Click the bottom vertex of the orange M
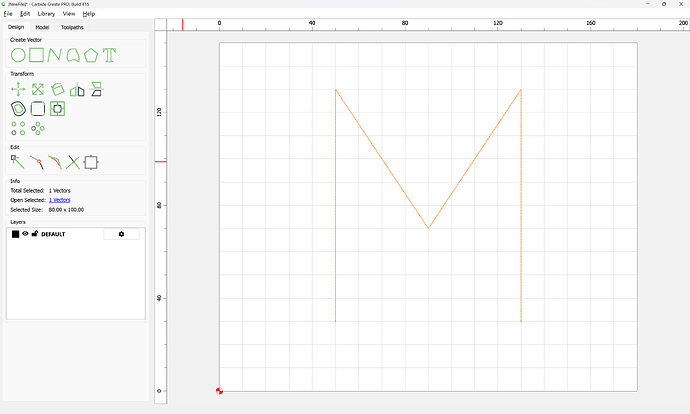Viewport: 690px width, 414px height. (428, 228)
